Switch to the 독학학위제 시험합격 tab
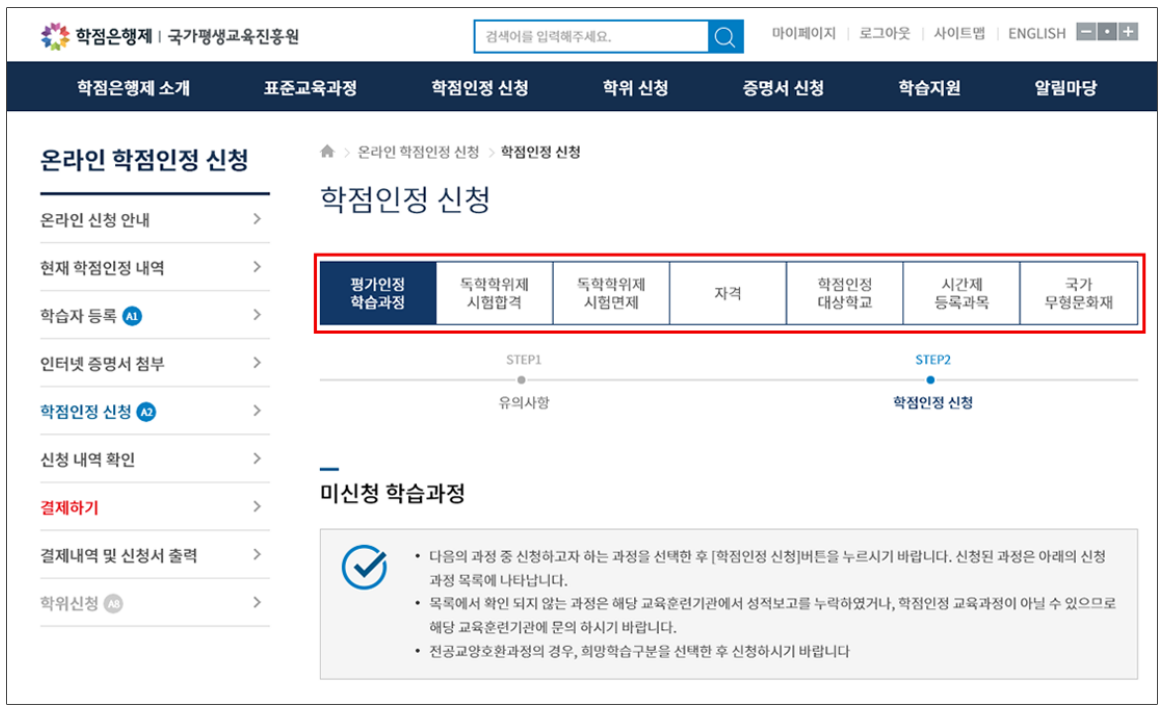This screenshot has height=713, width=1166. pos(495,292)
